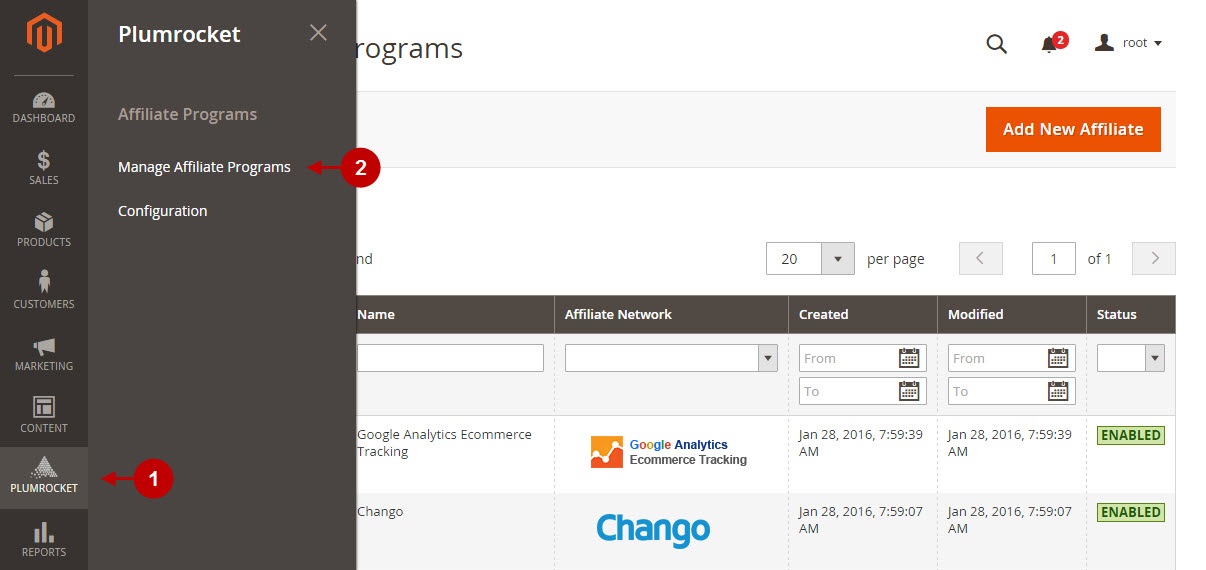The height and width of the screenshot is (570, 1206).
Task: Open the notifications bell
Action: 1049,44
